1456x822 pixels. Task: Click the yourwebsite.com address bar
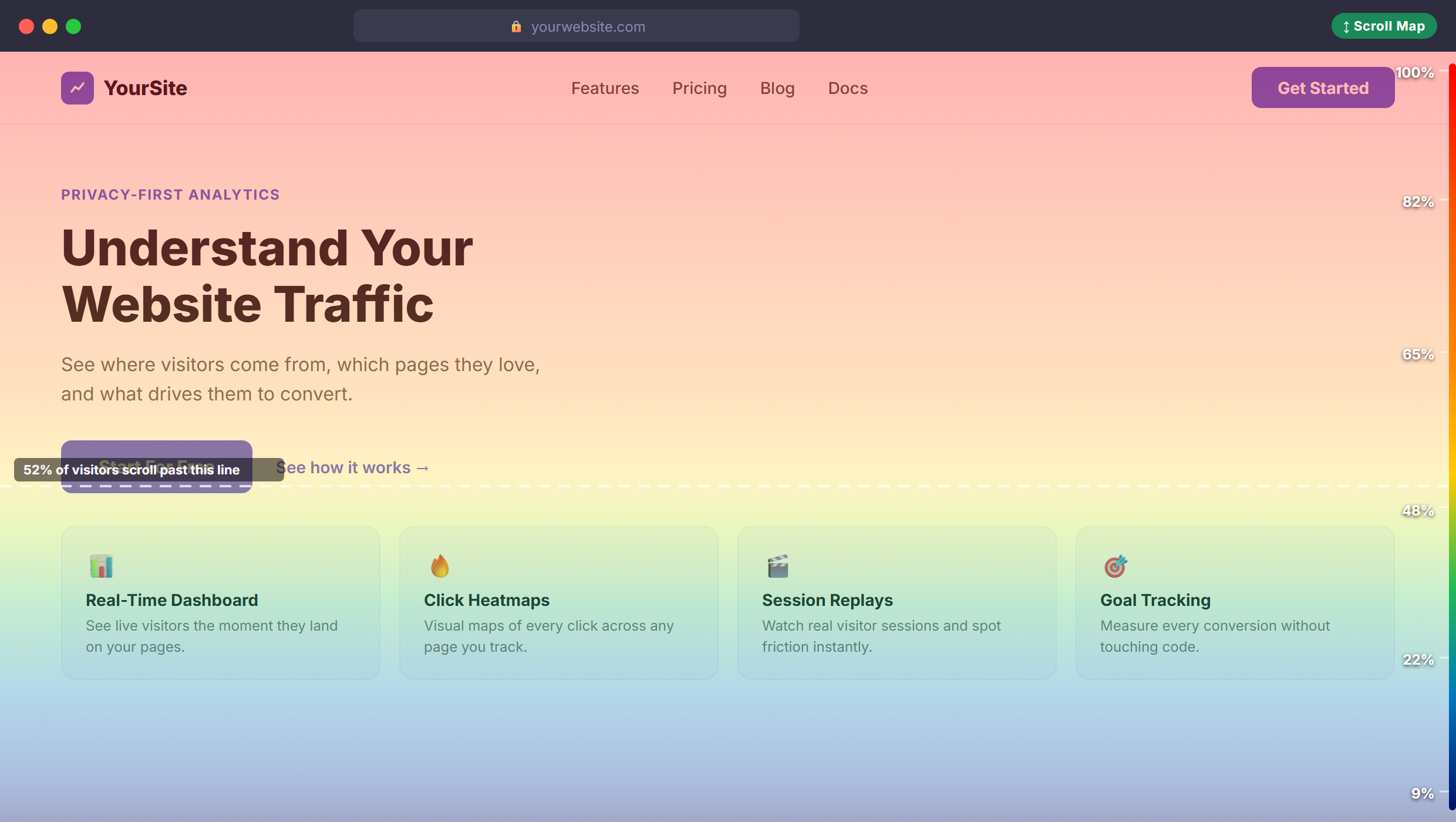pyautogui.click(x=577, y=26)
